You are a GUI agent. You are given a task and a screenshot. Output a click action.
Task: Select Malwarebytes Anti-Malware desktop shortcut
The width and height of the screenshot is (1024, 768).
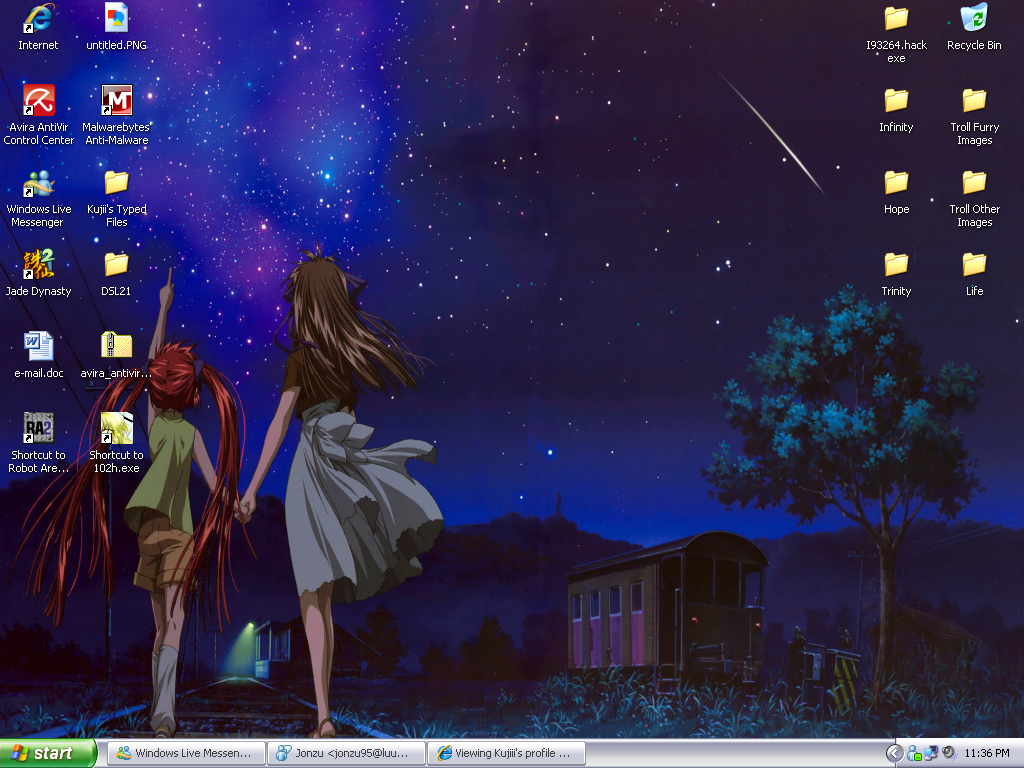(x=116, y=100)
